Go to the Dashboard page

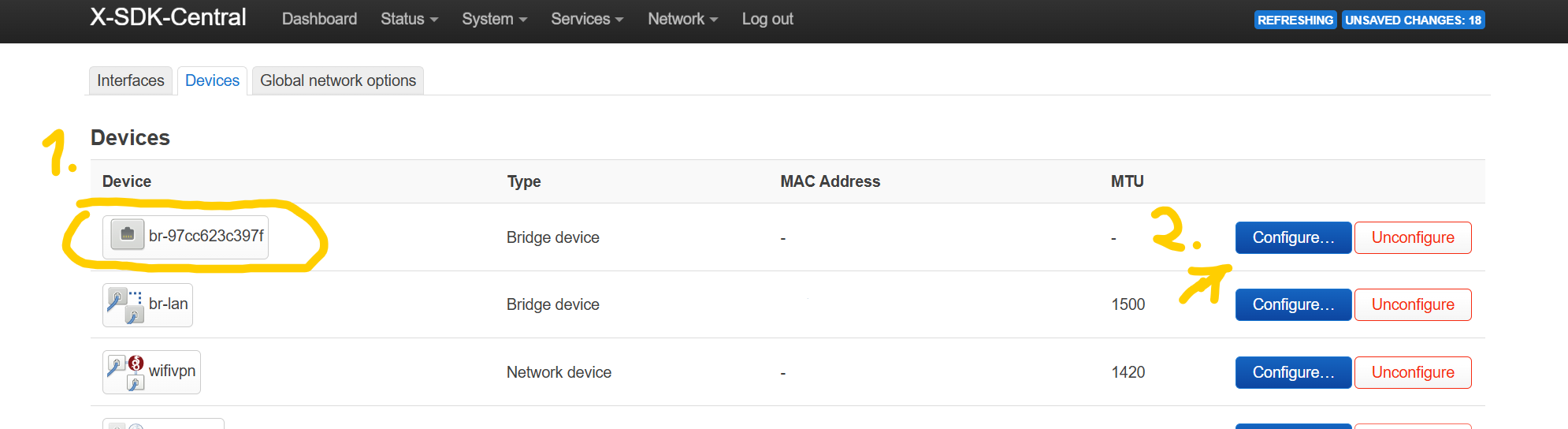point(319,19)
